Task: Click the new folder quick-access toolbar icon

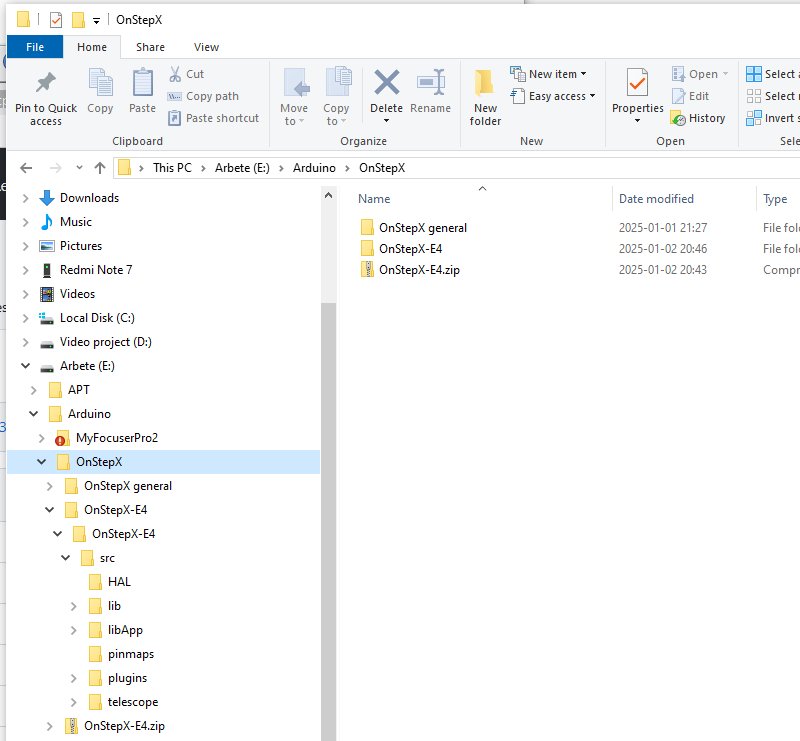Action: click(x=78, y=20)
